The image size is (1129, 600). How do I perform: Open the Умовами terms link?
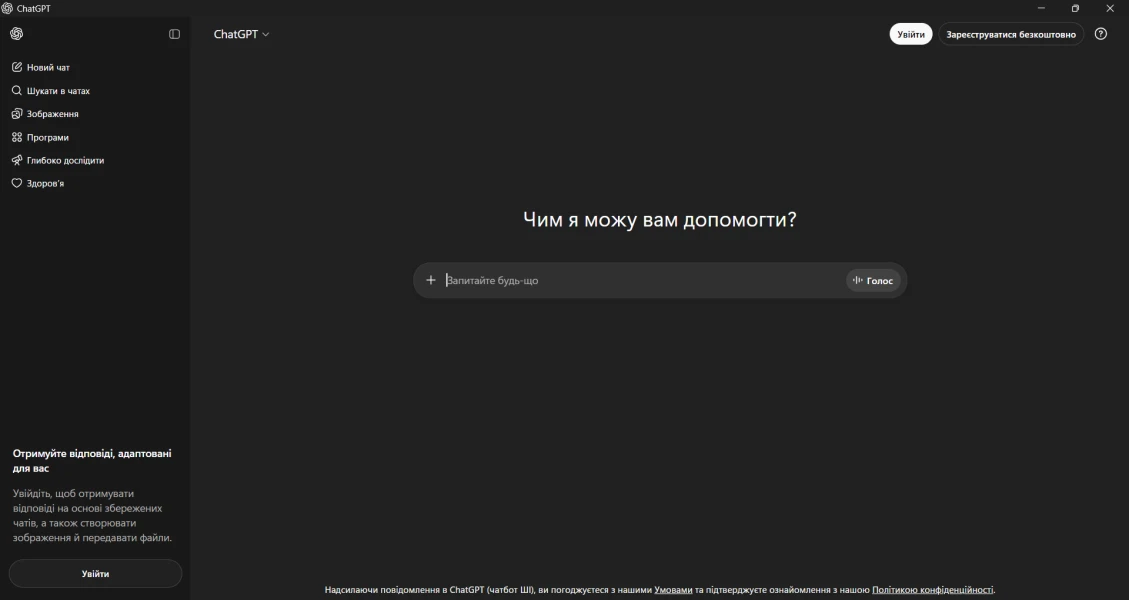(673, 590)
